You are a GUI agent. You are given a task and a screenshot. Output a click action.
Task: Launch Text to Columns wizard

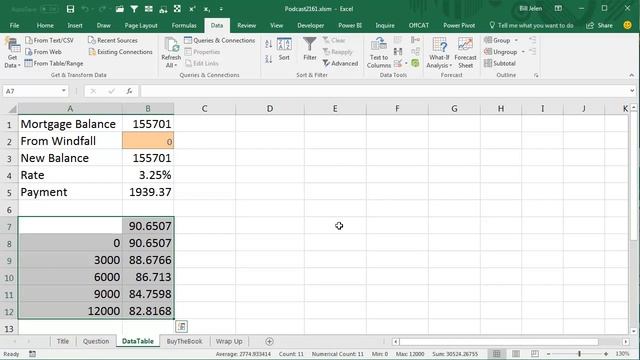[x=379, y=53]
